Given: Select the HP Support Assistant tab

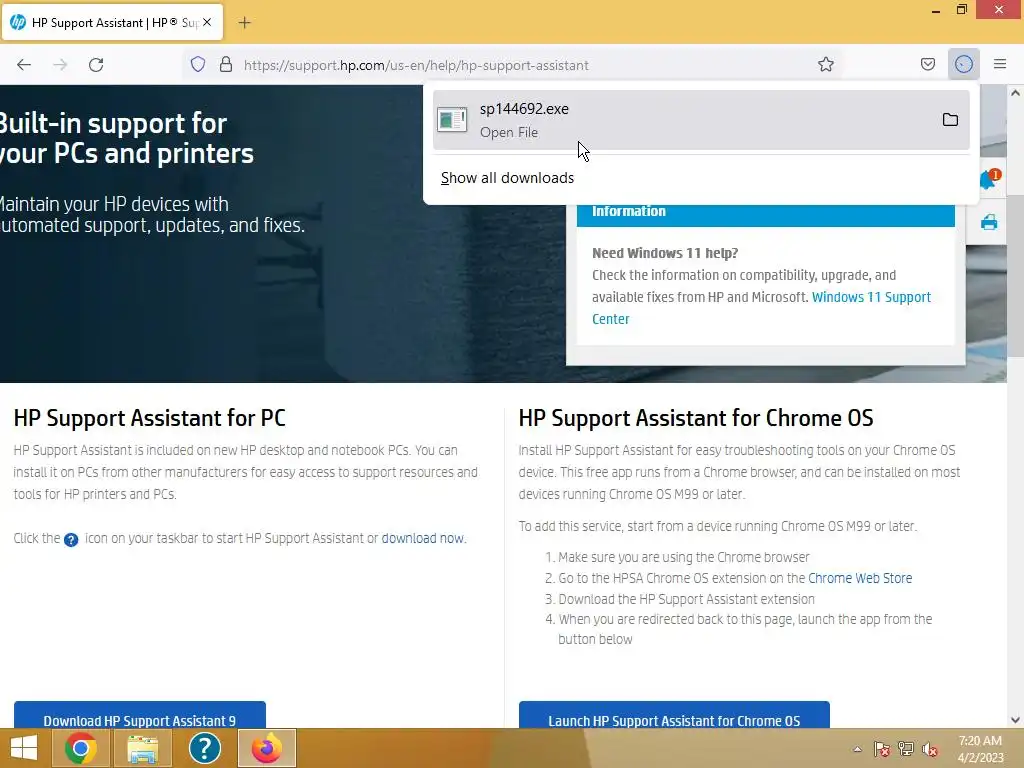Looking at the screenshot, I should pos(112,22).
